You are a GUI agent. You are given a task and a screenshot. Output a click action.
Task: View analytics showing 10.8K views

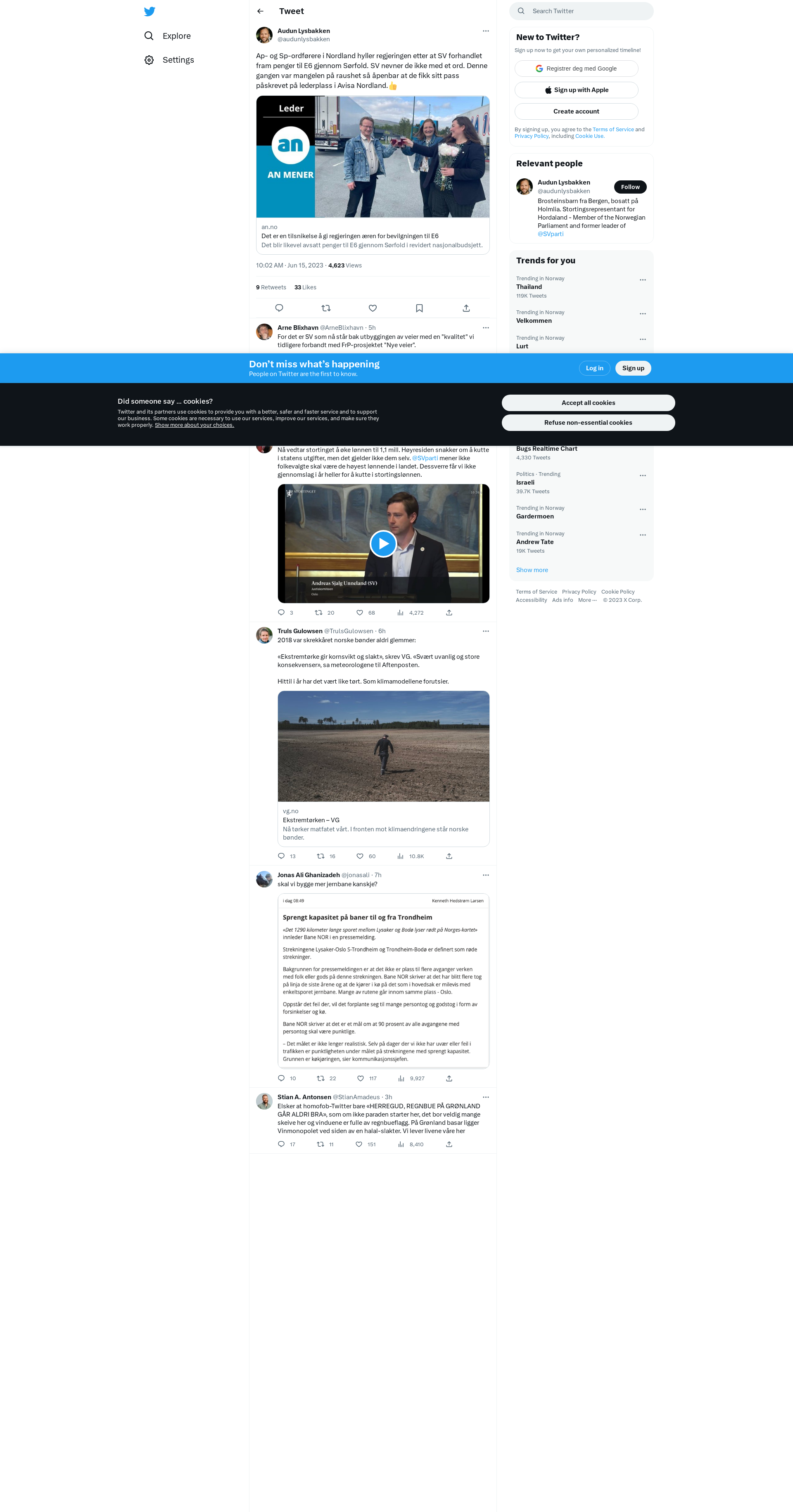(410, 857)
